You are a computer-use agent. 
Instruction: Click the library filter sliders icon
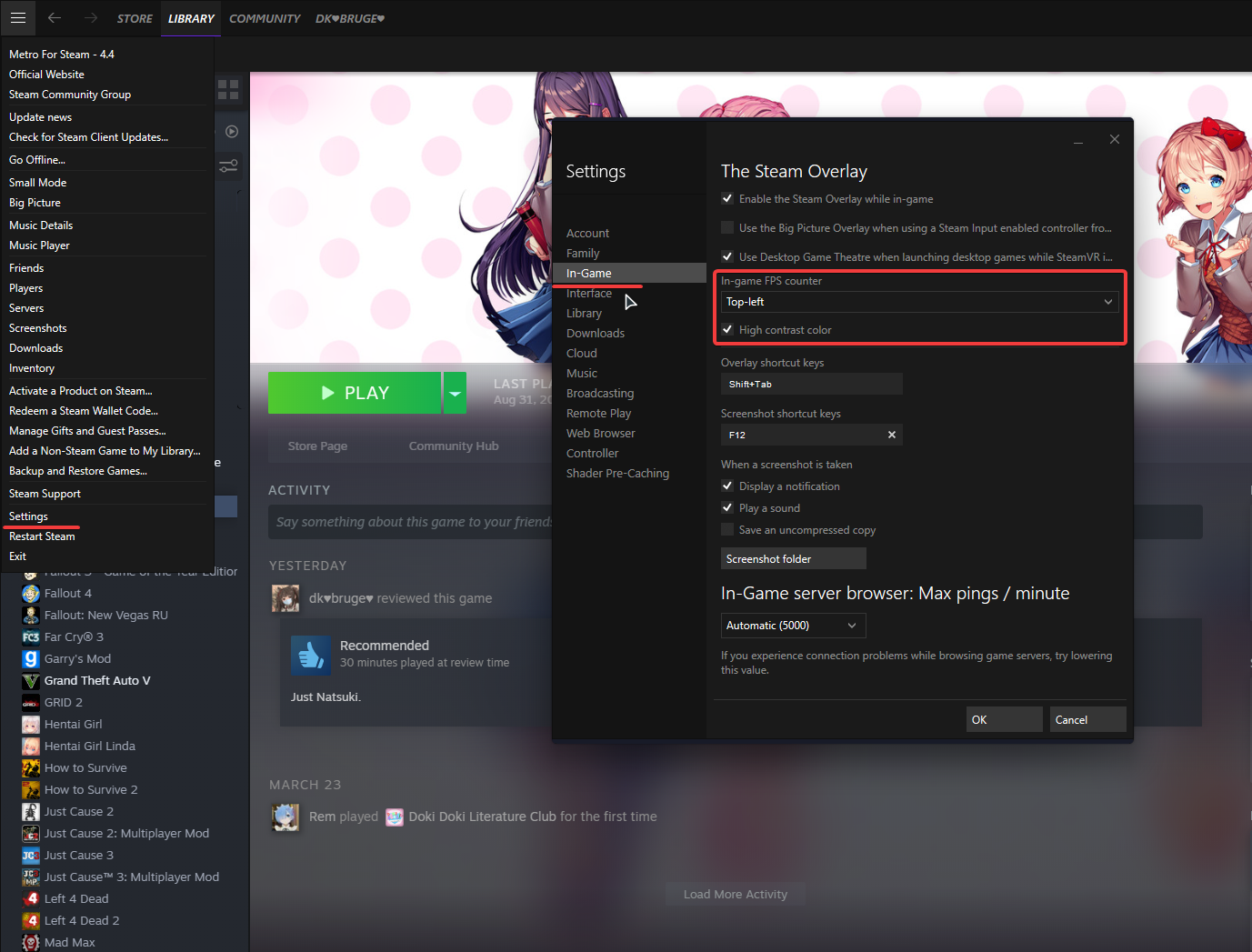click(228, 165)
